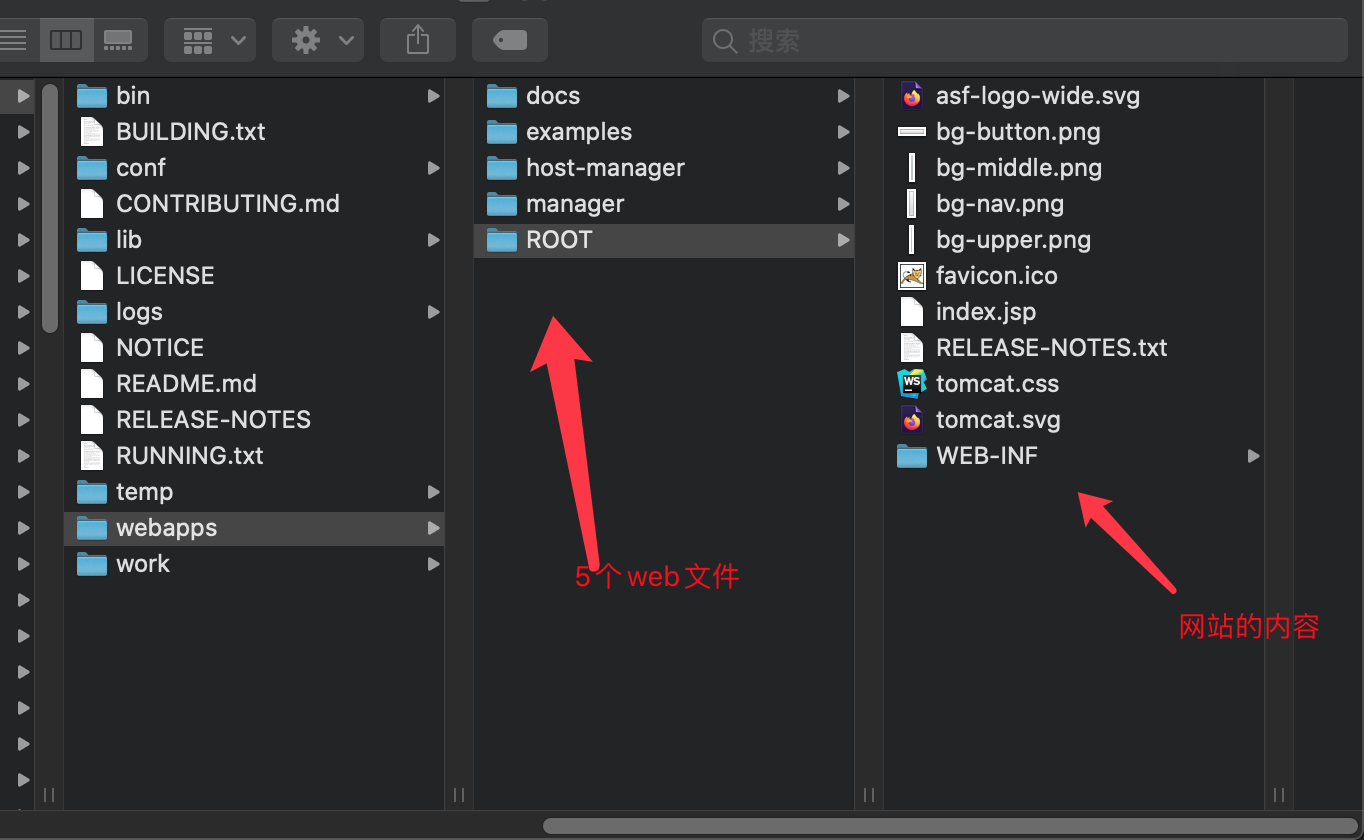Open the group-by arrangement dropdown

[210, 40]
